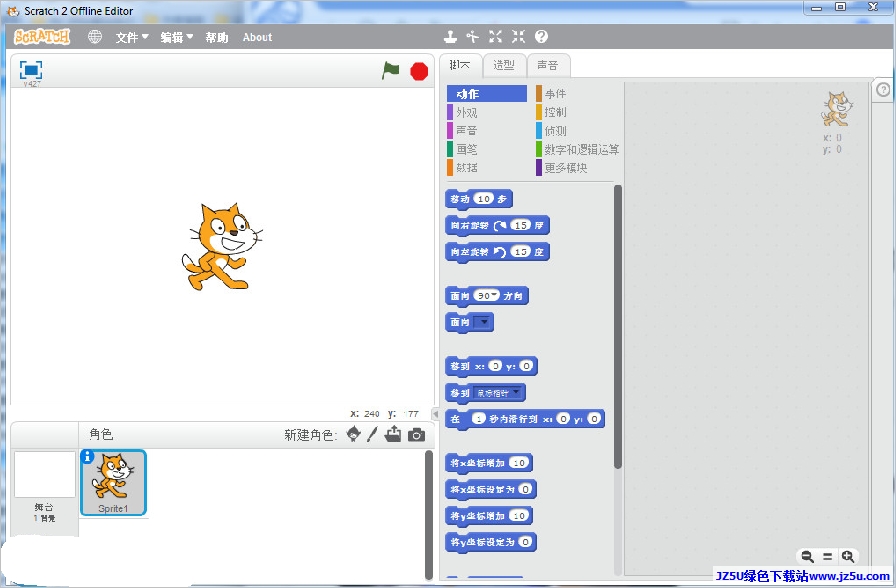
Task: Switch to the 造型 costumes tab
Action: pyautogui.click(x=504, y=65)
